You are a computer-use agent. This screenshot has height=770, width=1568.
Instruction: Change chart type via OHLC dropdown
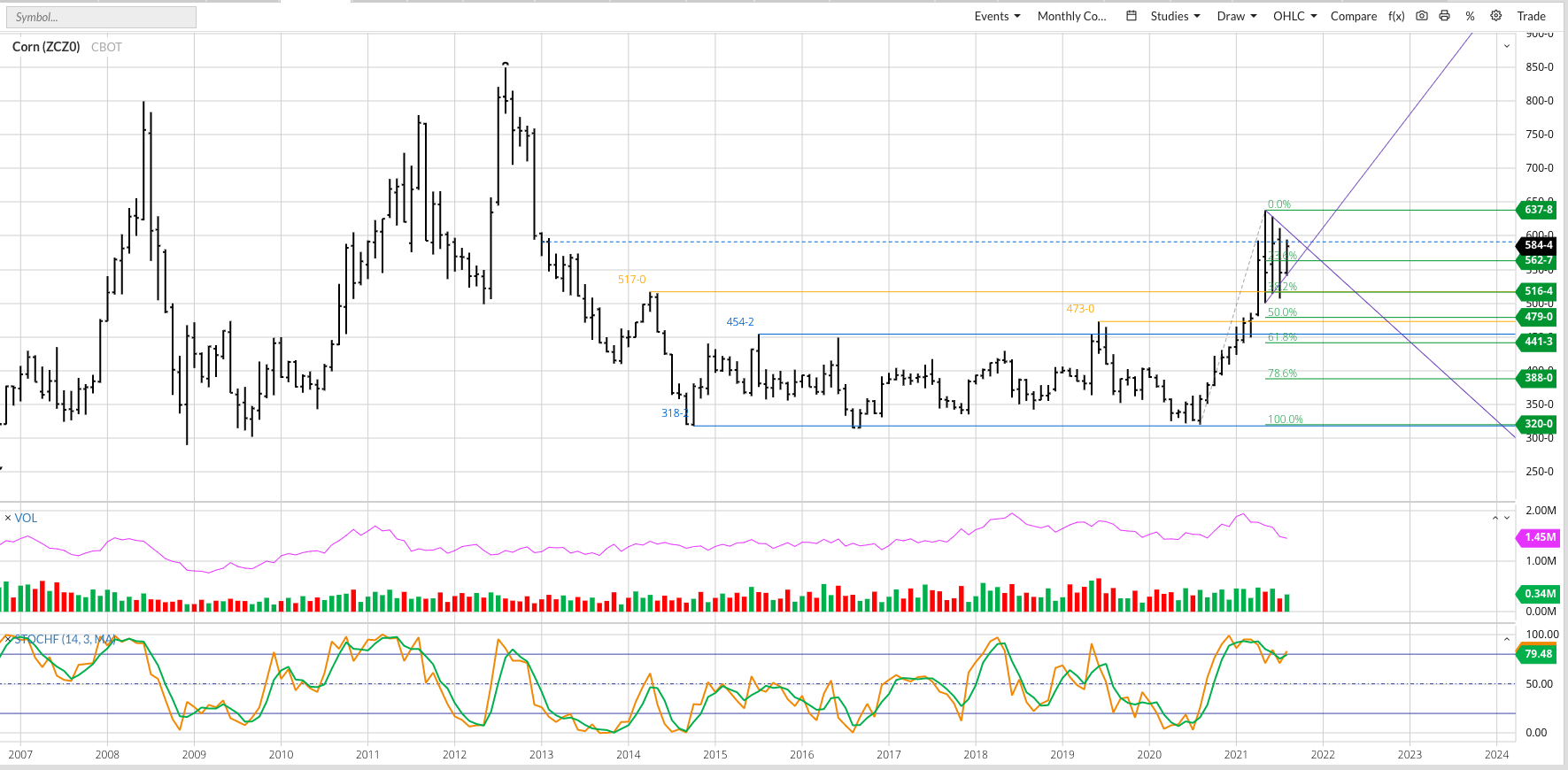point(1294,16)
